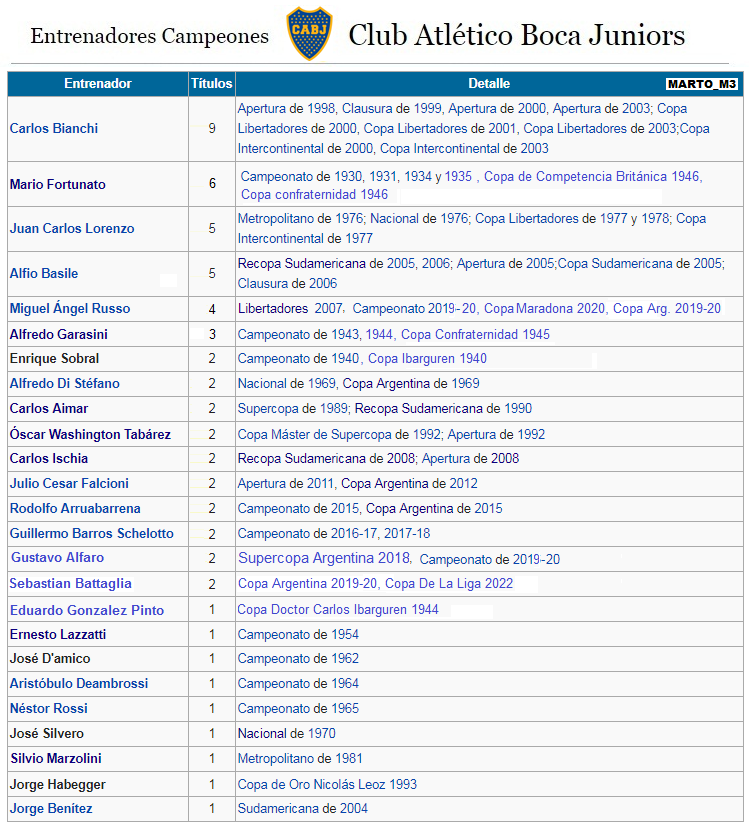The width and height of the screenshot is (749, 827).
Task: Open the Campeonato de 1965 link
Action: 298,708
